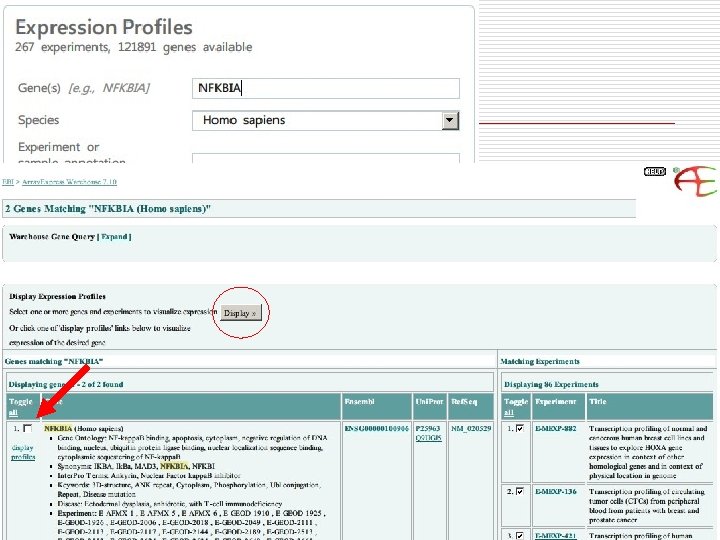Image resolution: width=720 pixels, height=540 pixels.
Task: Click the red ArrayExpress AE logo
Action: [695, 181]
